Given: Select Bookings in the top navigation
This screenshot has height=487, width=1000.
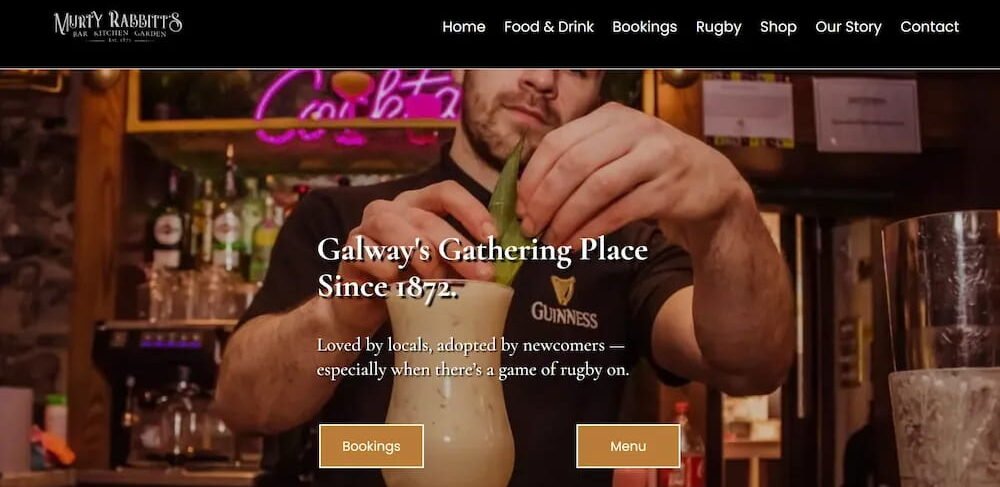Looking at the screenshot, I should [x=644, y=27].
